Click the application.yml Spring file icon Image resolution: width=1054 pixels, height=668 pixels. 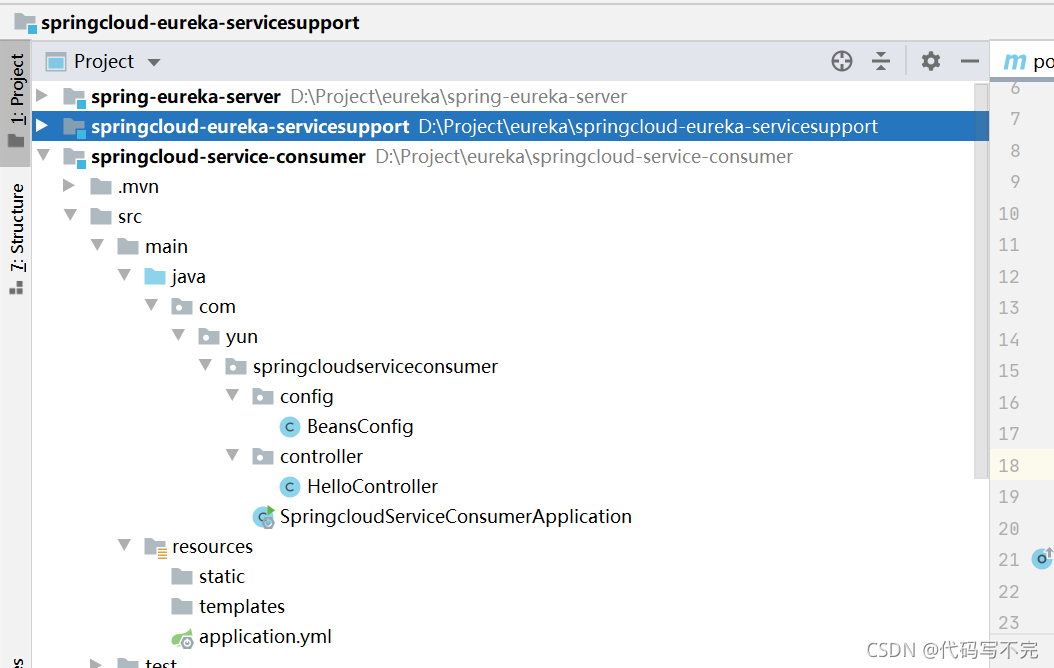[x=183, y=636]
